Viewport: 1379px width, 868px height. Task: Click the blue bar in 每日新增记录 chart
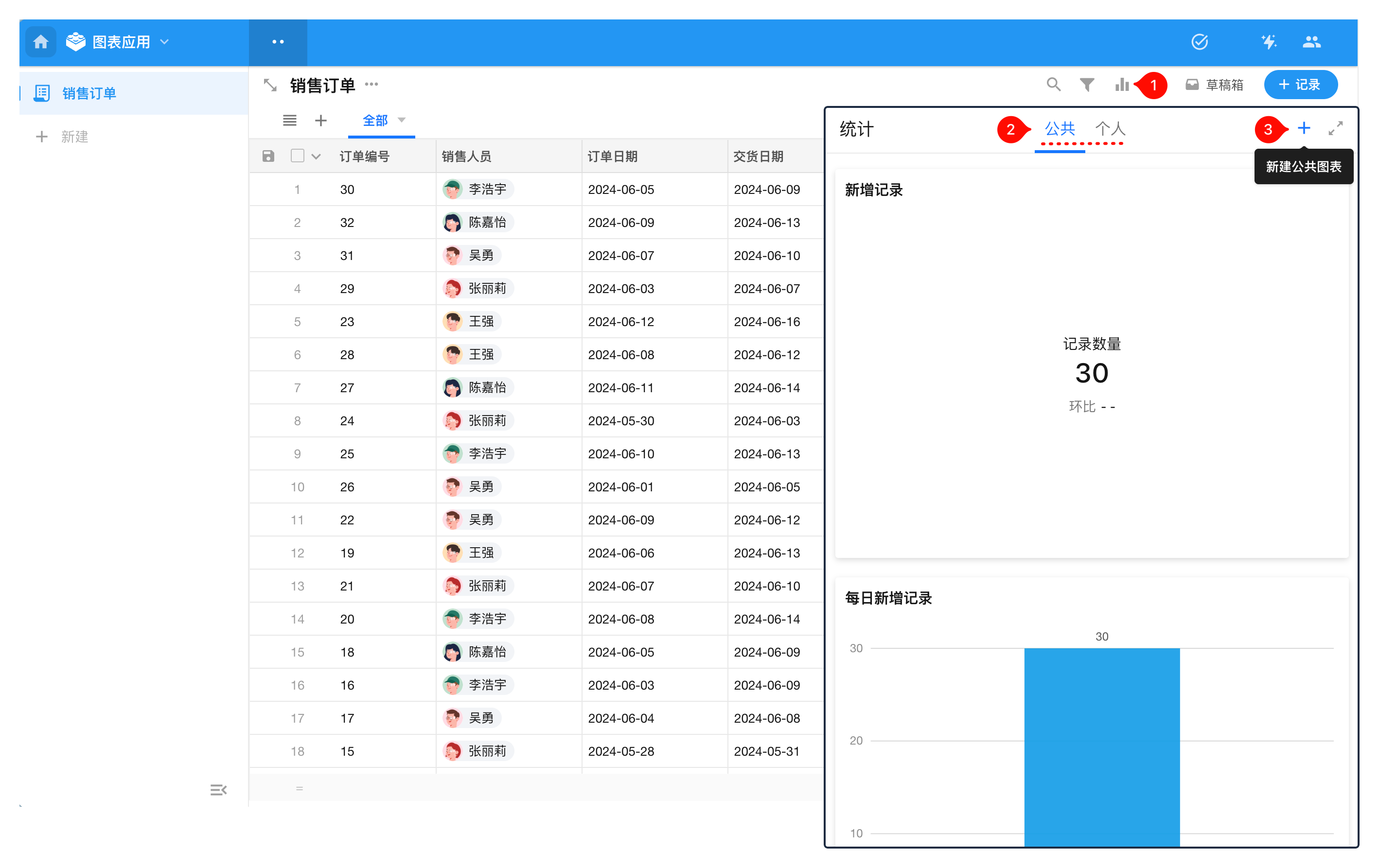[1101, 745]
